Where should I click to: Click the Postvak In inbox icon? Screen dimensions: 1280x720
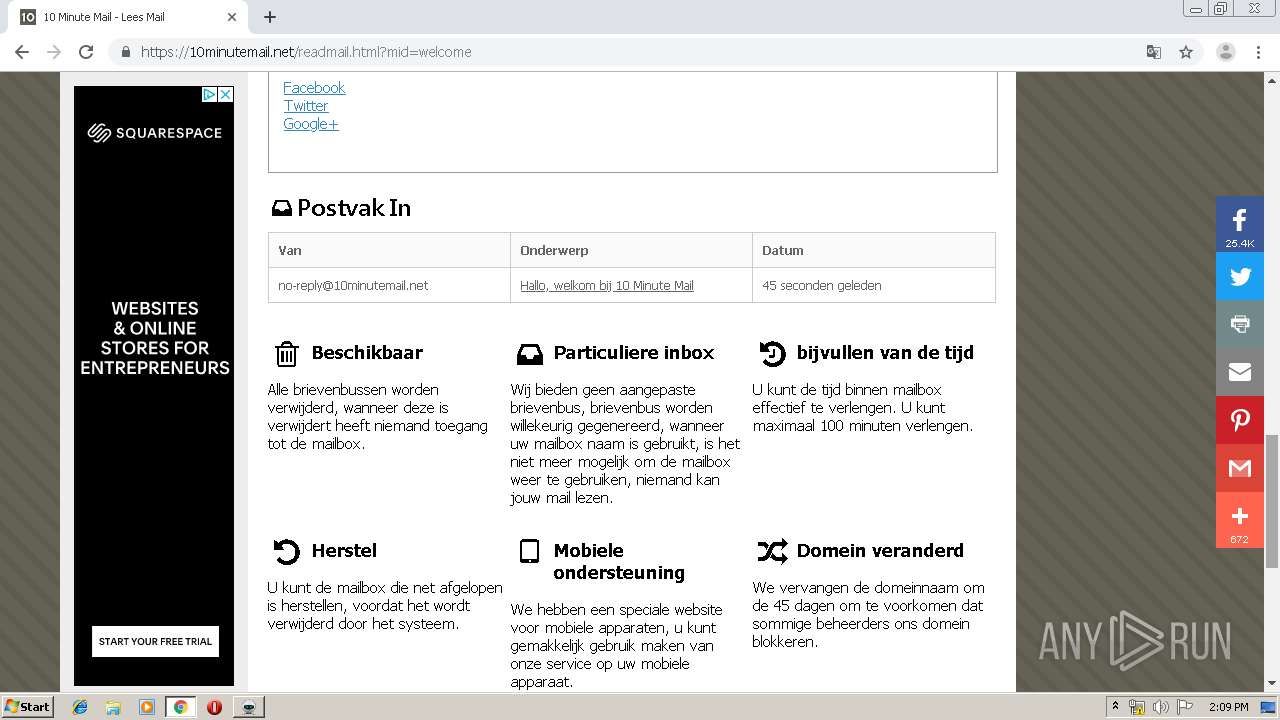pos(281,208)
